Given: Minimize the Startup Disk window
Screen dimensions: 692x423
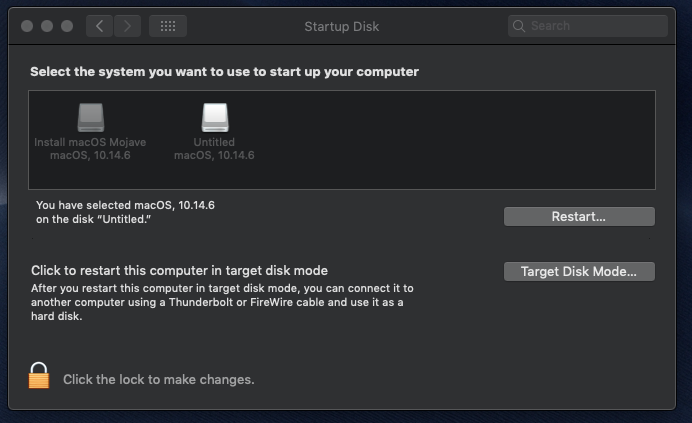Looking at the screenshot, I should point(47,26).
